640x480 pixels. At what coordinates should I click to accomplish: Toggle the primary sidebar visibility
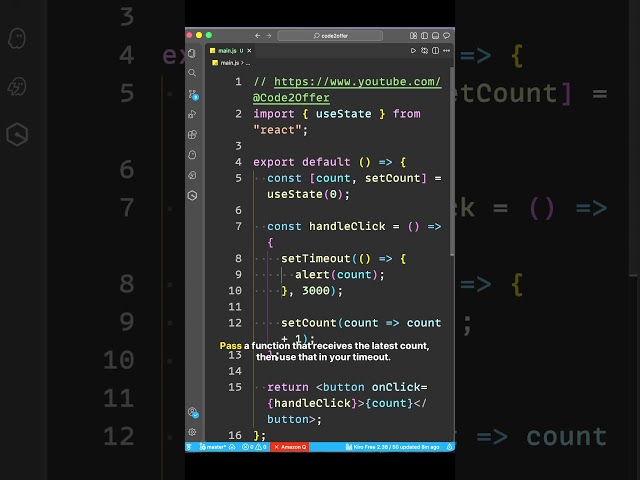click(424, 36)
